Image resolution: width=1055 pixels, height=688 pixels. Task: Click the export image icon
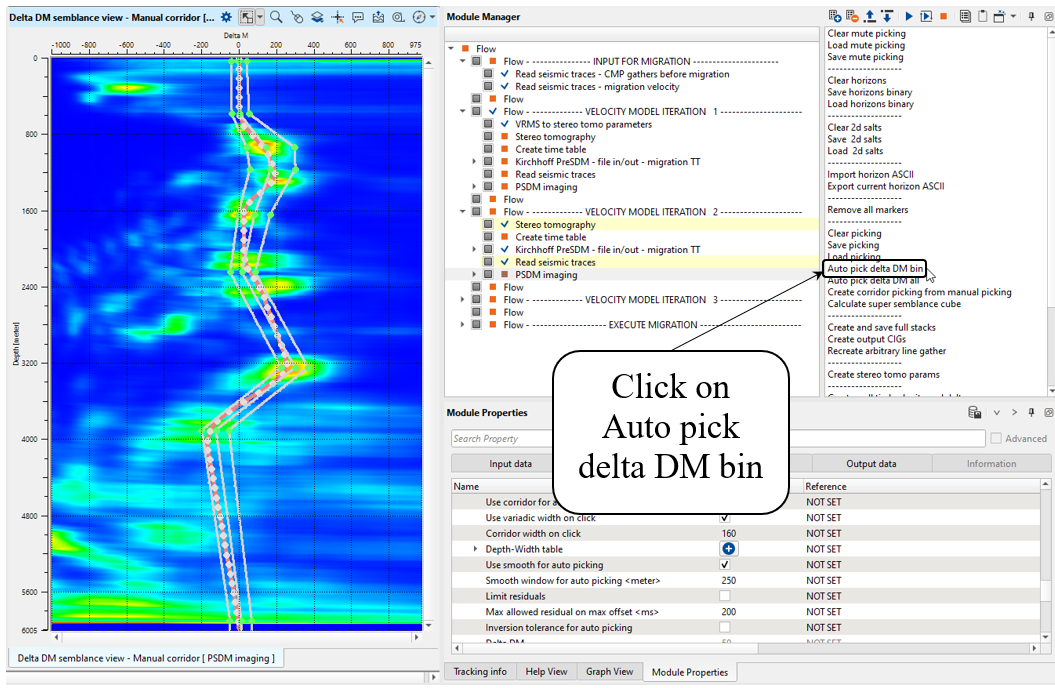coord(378,17)
